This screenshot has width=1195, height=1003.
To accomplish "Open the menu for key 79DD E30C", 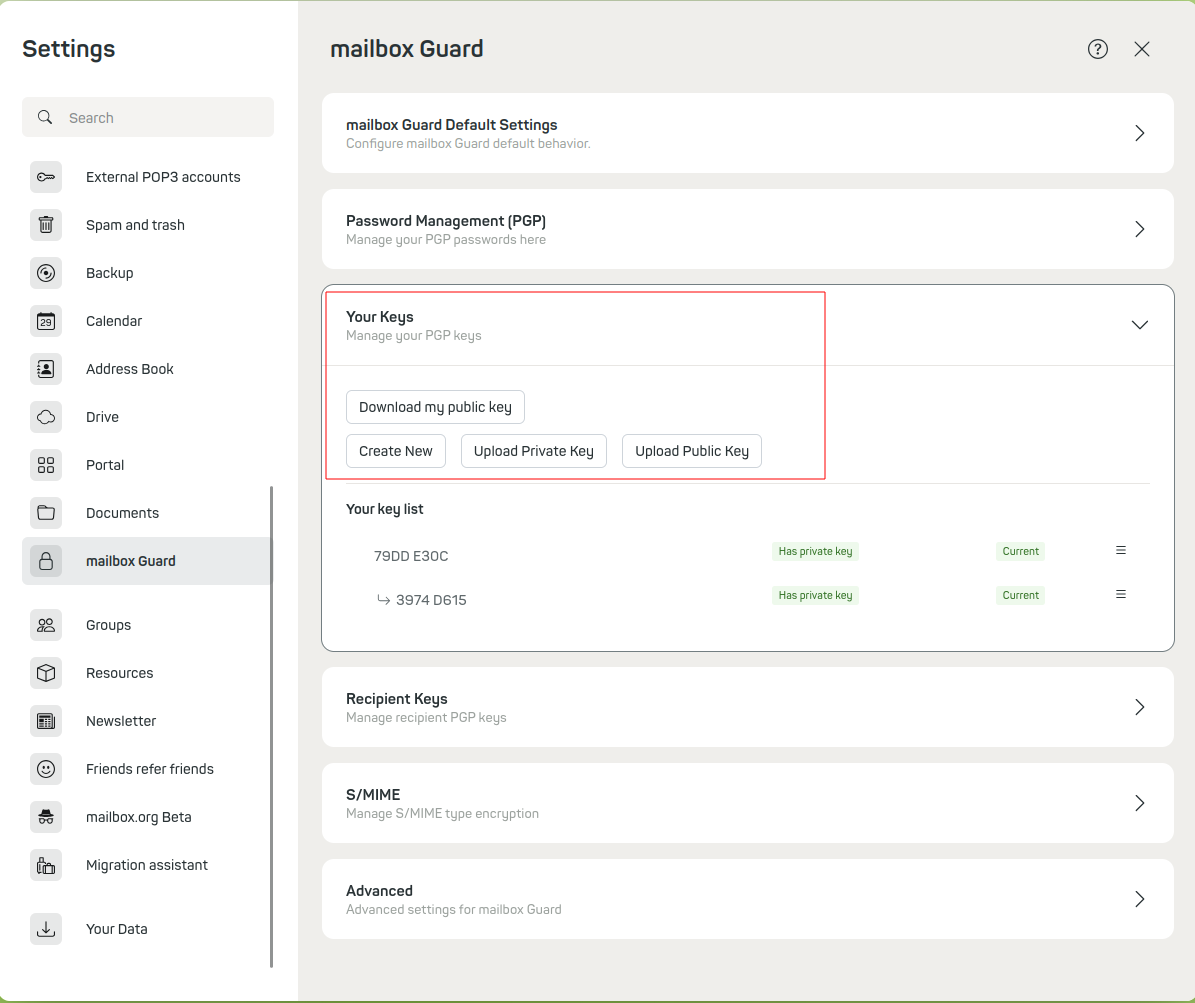I will (x=1120, y=550).
